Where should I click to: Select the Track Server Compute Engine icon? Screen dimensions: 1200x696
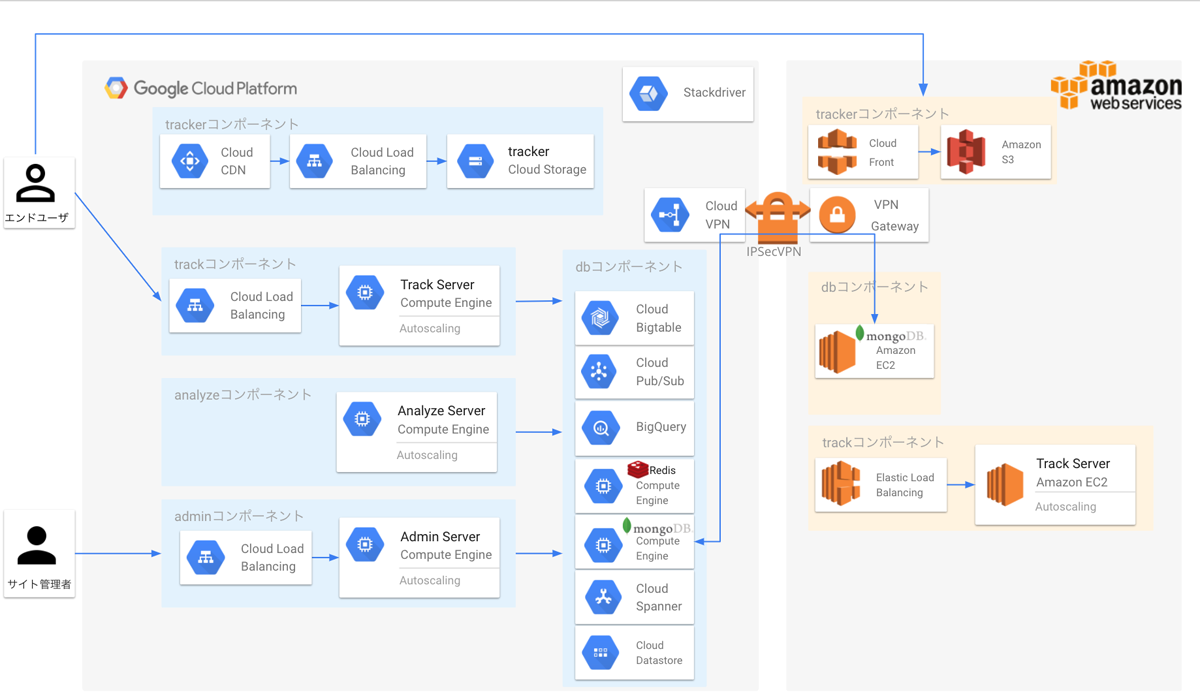365,292
